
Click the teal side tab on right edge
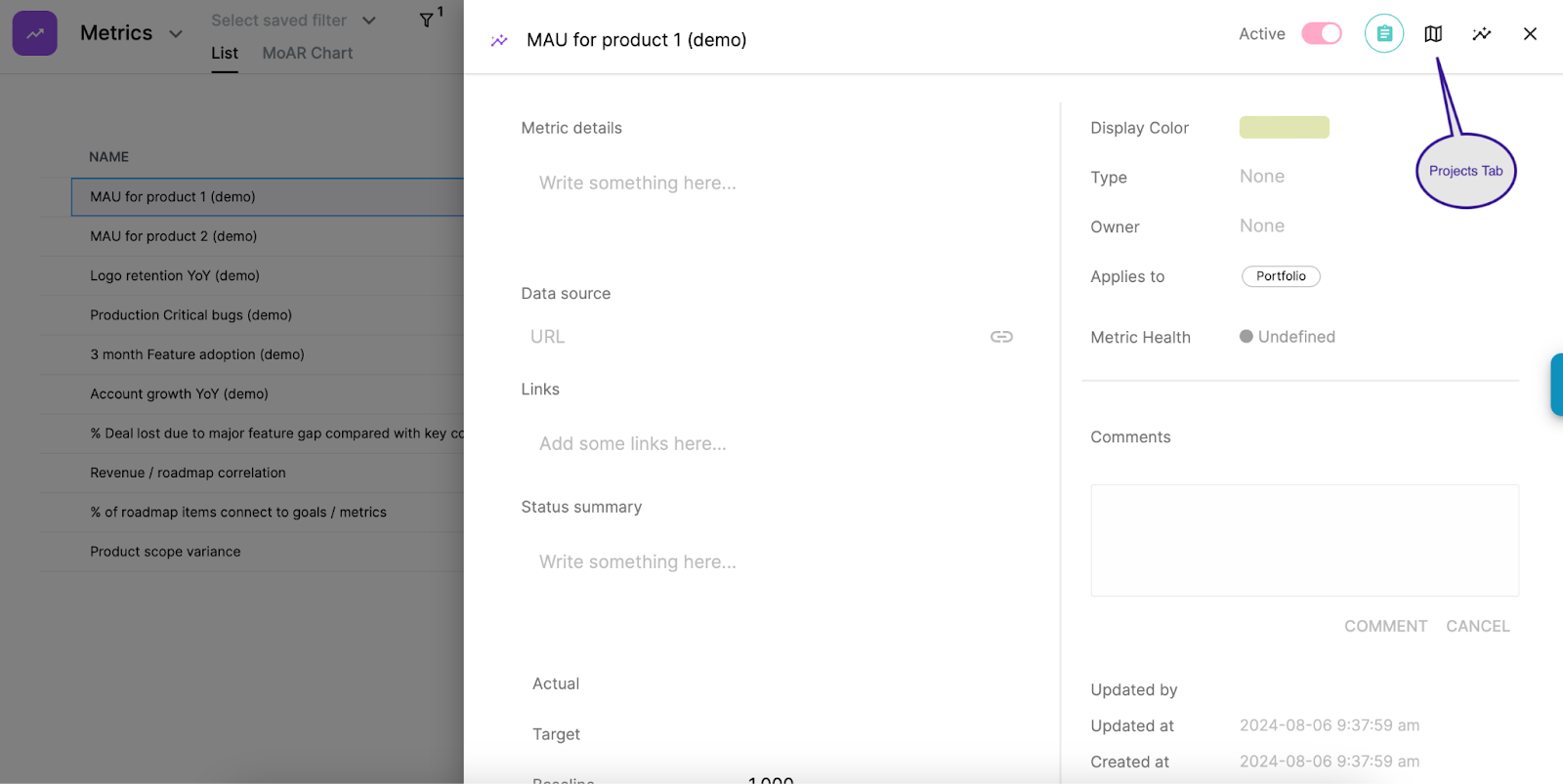(1557, 385)
